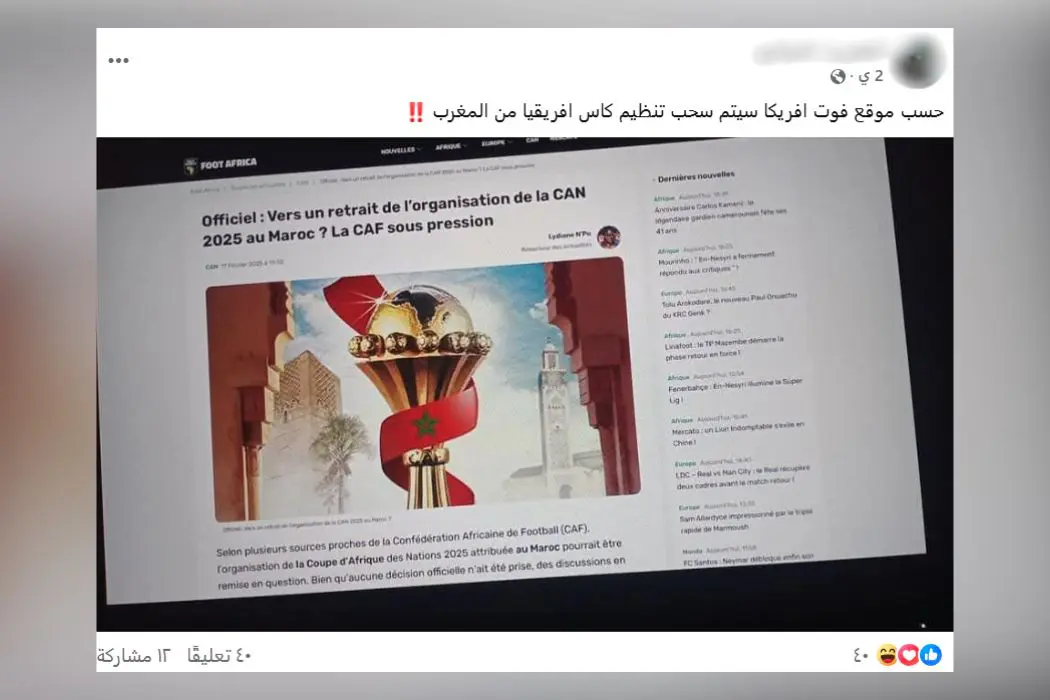Click the red heart Love reaction icon
The width and height of the screenshot is (1050, 700).
[x=909, y=655]
